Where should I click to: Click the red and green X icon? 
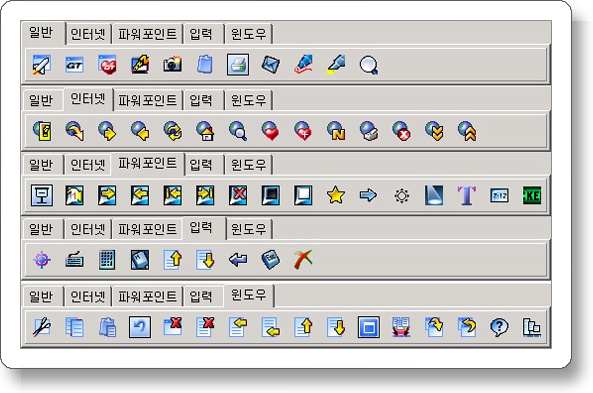(x=303, y=259)
